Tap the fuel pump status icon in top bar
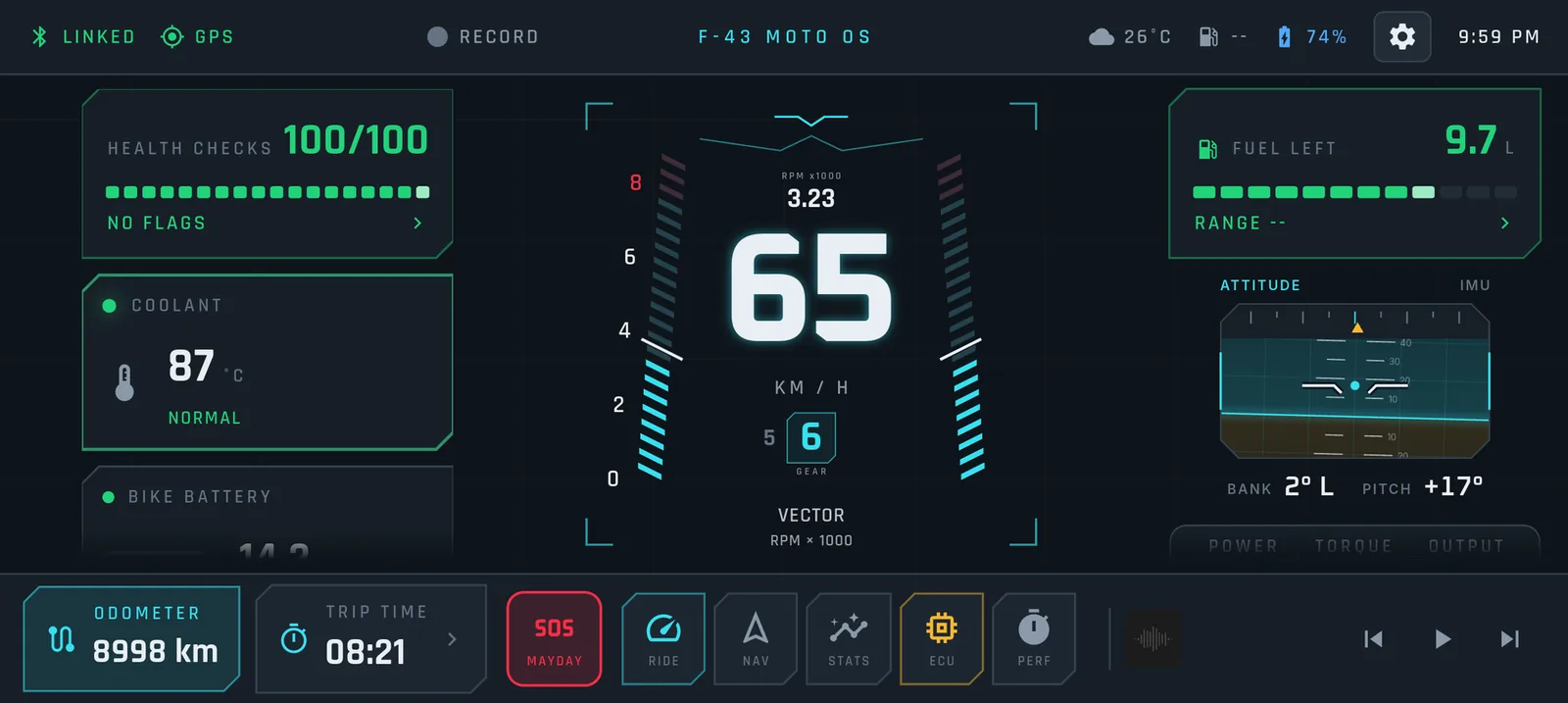Image resolution: width=1568 pixels, height=703 pixels. click(1208, 37)
